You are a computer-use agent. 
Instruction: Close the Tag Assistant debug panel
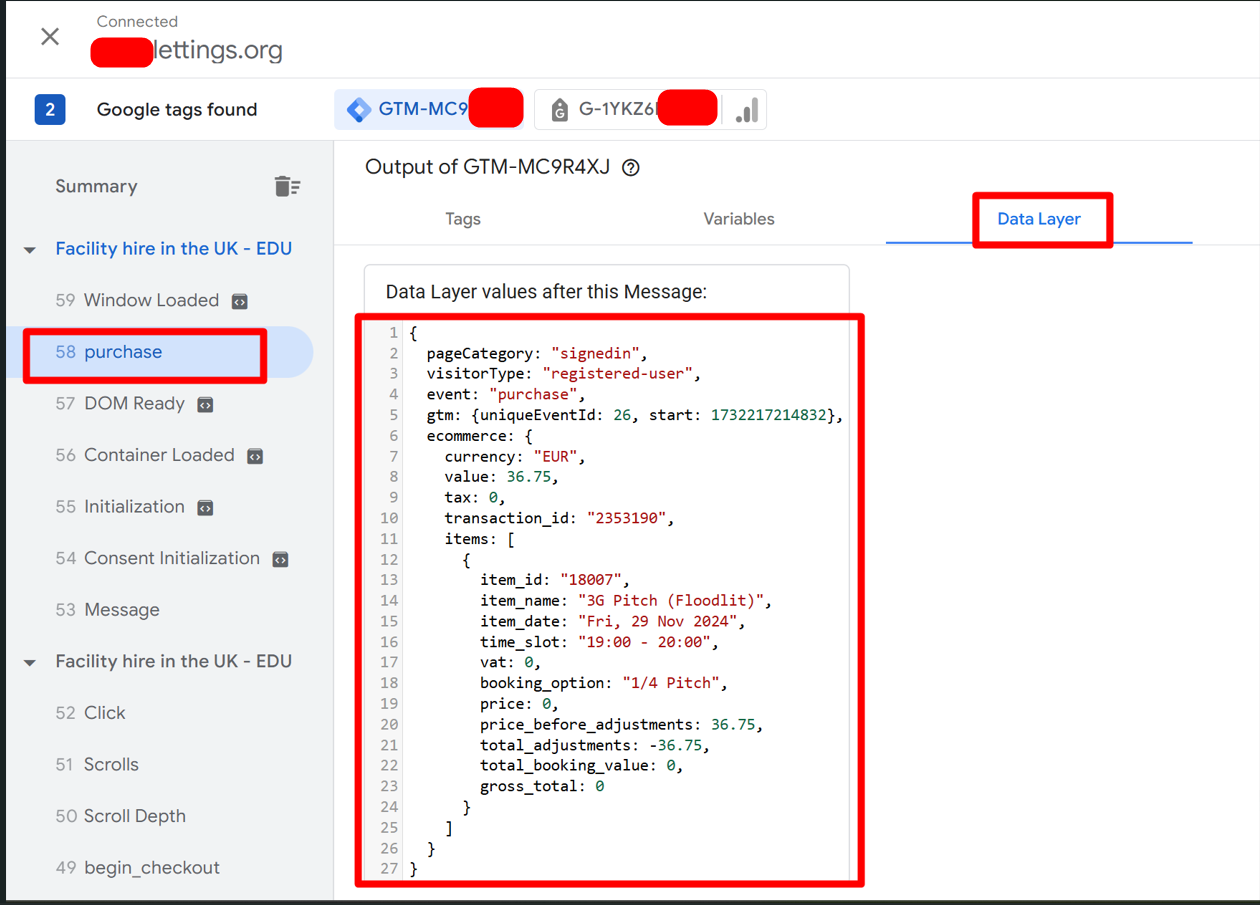(x=50, y=37)
